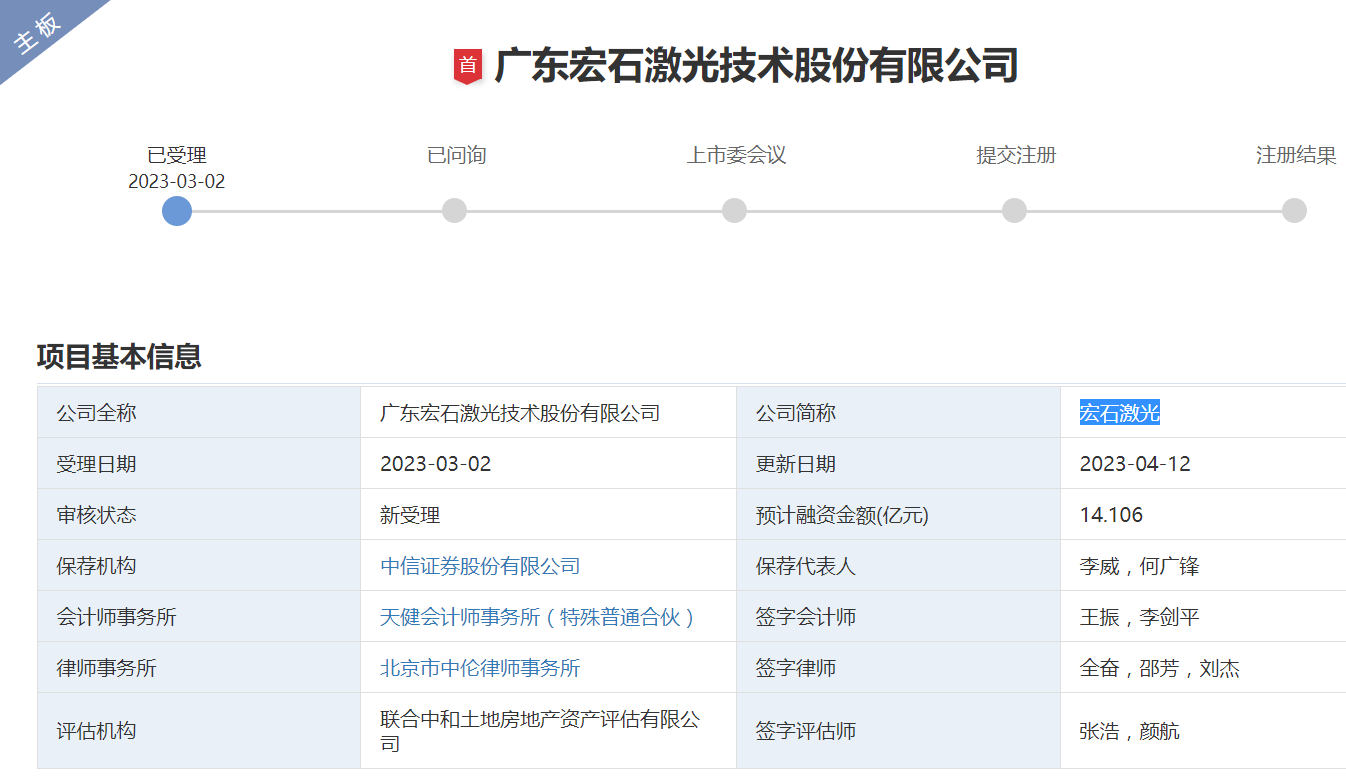Click the 注册结果 stage label

(x=1296, y=155)
